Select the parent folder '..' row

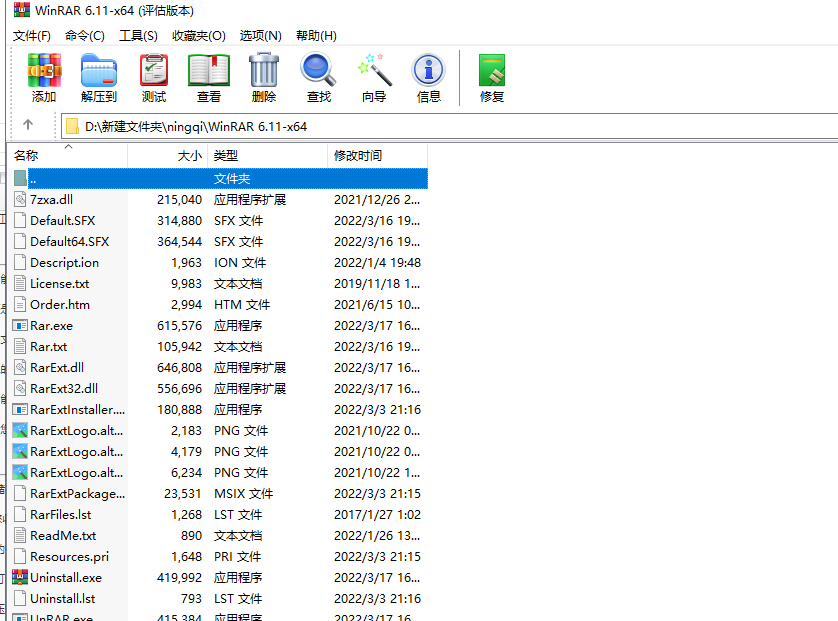pyautogui.click(x=219, y=178)
